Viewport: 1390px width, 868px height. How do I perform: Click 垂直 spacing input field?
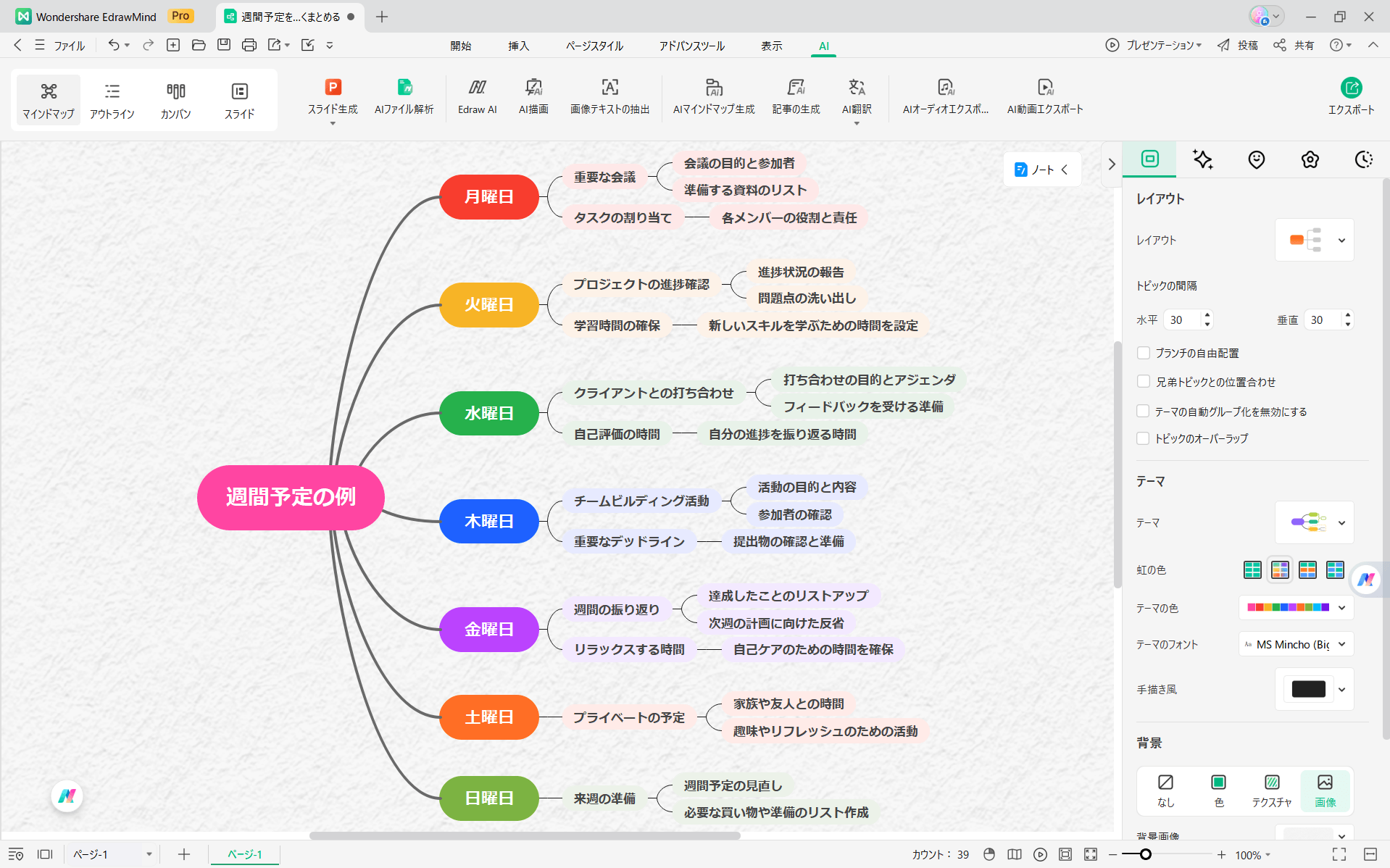click(1323, 320)
